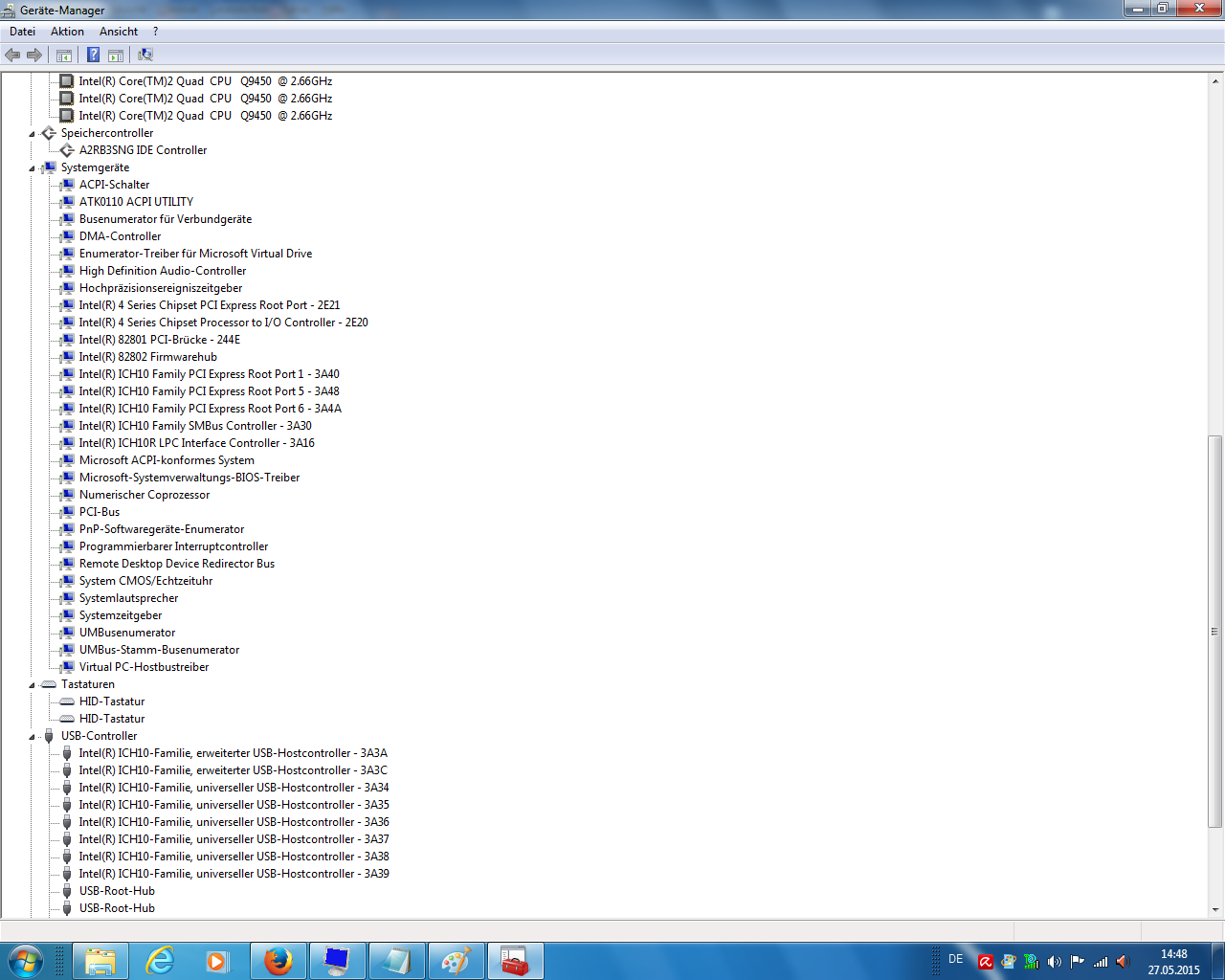
Task: Select the Tastaturen keyboard category icon
Action: [x=49, y=684]
